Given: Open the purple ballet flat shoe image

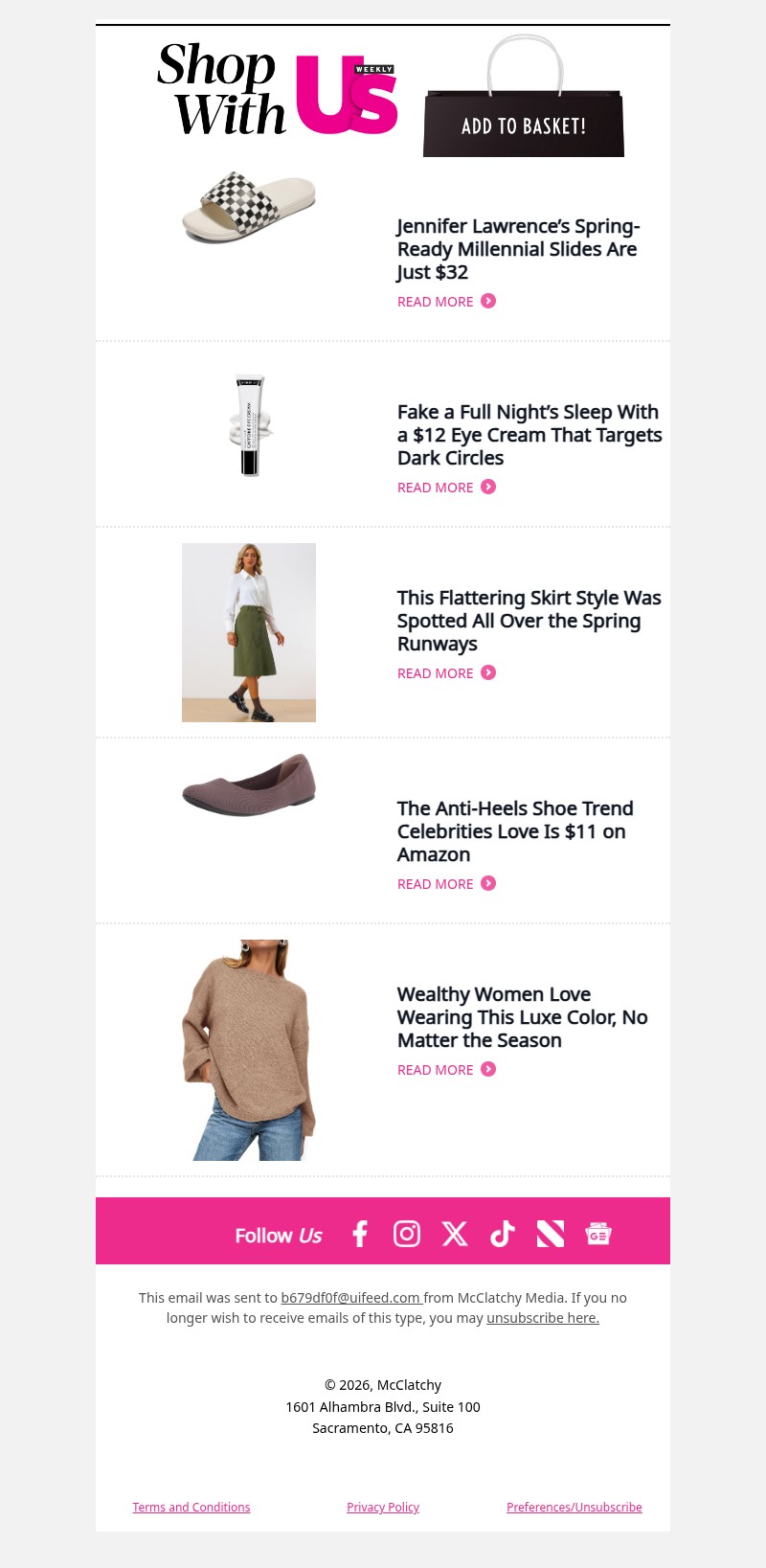Looking at the screenshot, I should [249, 785].
